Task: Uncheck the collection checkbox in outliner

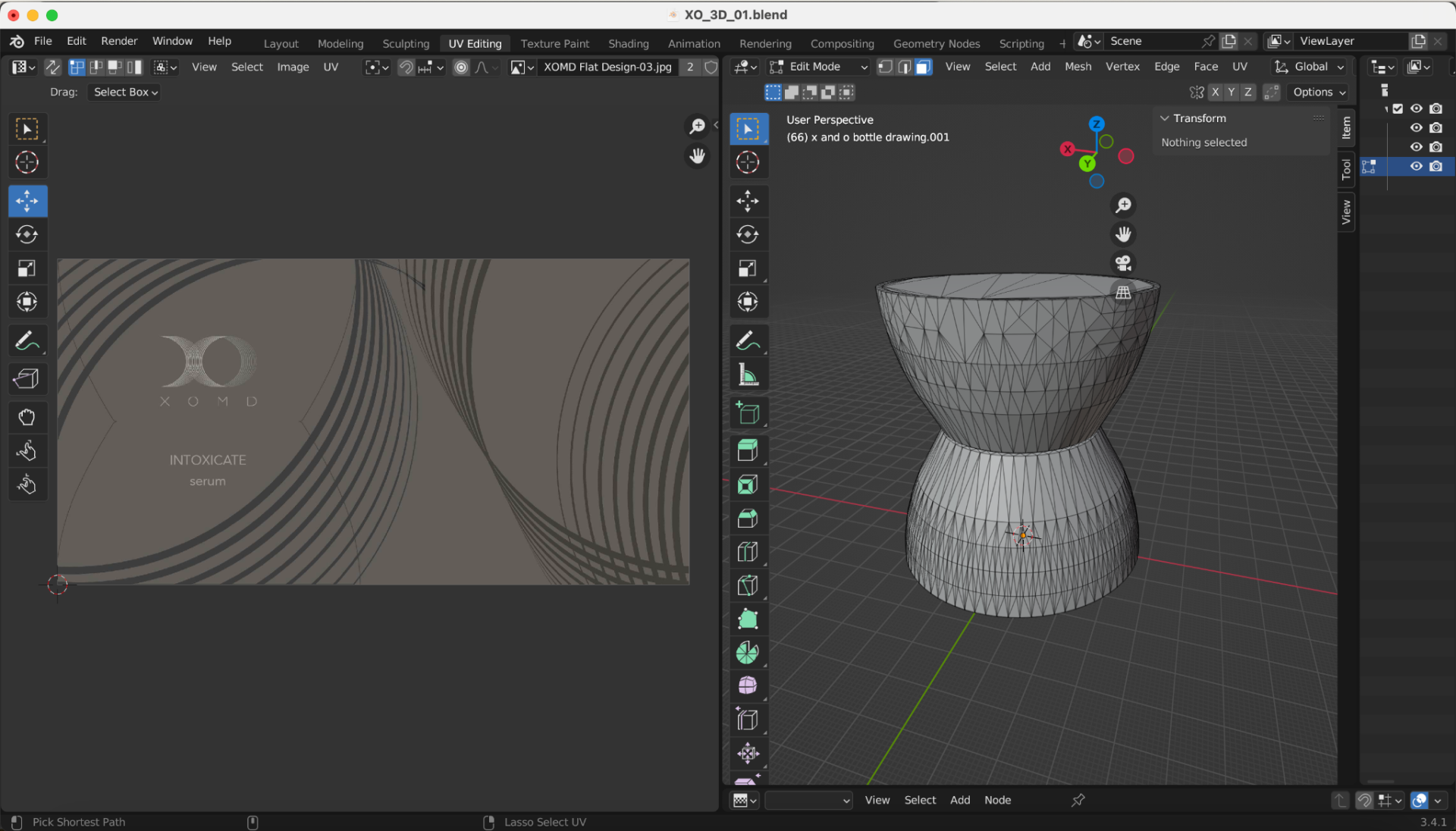Action: (1398, 108)
